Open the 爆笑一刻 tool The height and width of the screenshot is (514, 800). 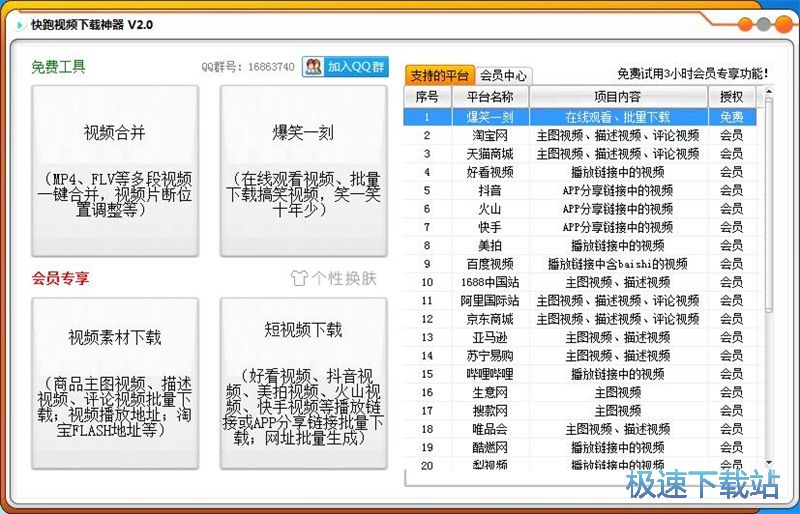[304, 171]
